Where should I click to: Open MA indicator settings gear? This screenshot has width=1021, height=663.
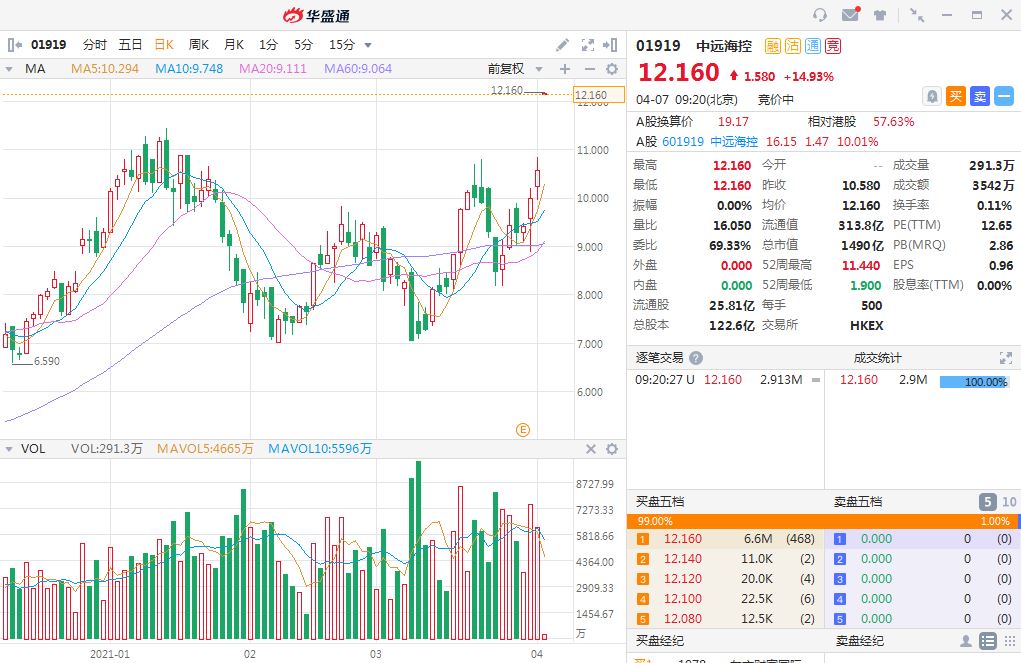coord(612,69)
